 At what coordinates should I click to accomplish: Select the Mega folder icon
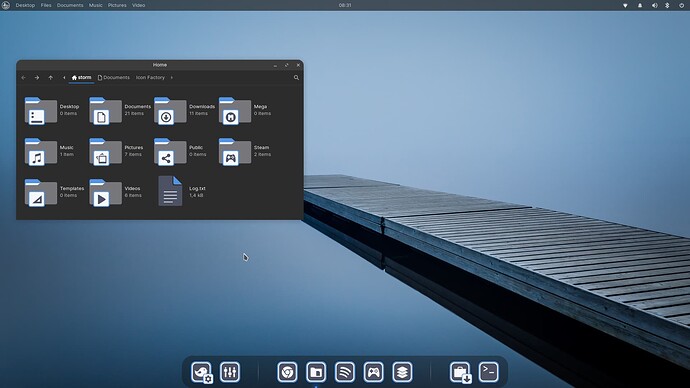235,111
